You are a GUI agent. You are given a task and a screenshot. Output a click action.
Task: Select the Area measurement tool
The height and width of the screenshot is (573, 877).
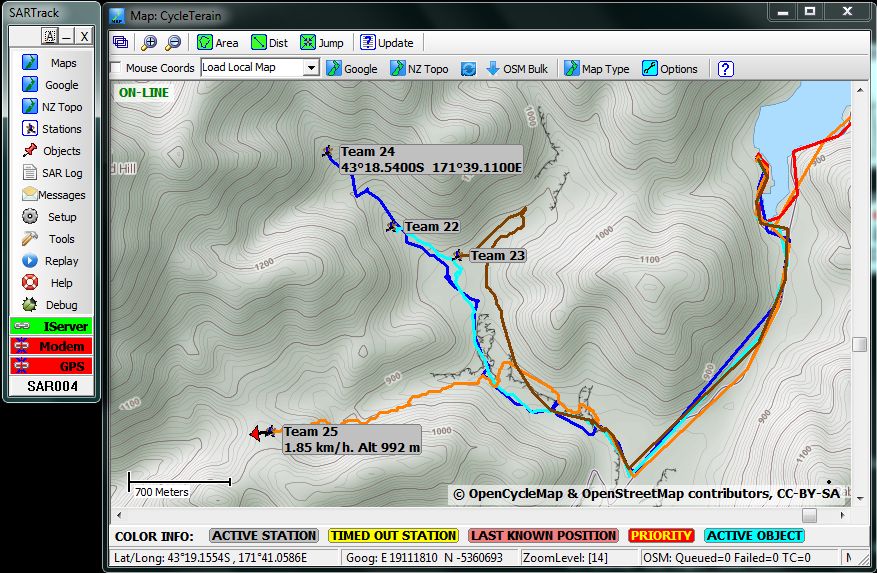pos(217,43)
